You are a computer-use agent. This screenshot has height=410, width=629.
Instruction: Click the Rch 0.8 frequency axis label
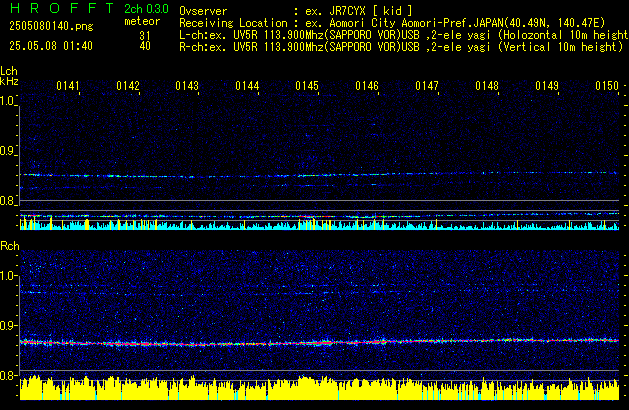coord(8,375)
